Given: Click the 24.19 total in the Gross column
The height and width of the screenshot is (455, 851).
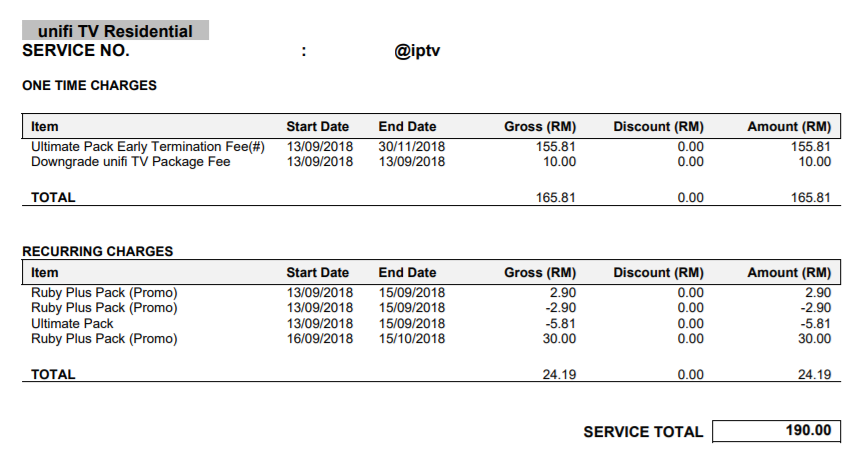Looking at the screenshot, I should click(556, 375).
